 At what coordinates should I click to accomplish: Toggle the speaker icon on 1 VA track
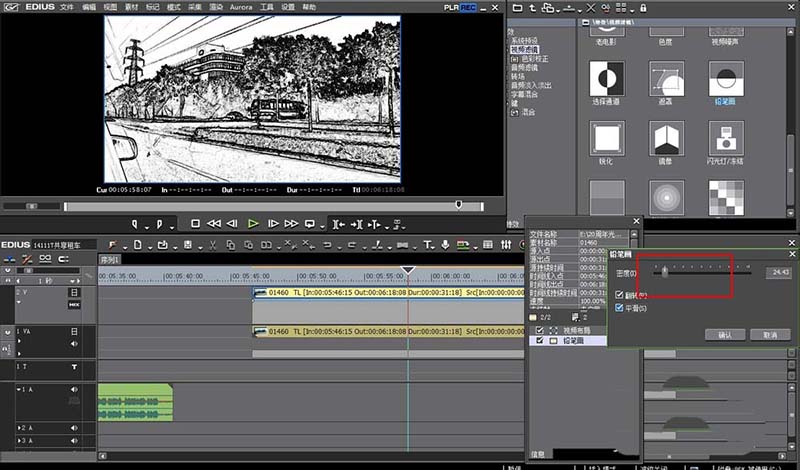(x=74, y=344)
